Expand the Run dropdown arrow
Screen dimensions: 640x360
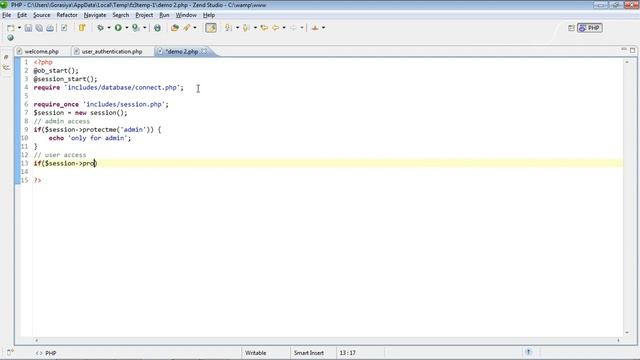coord(127,28)
